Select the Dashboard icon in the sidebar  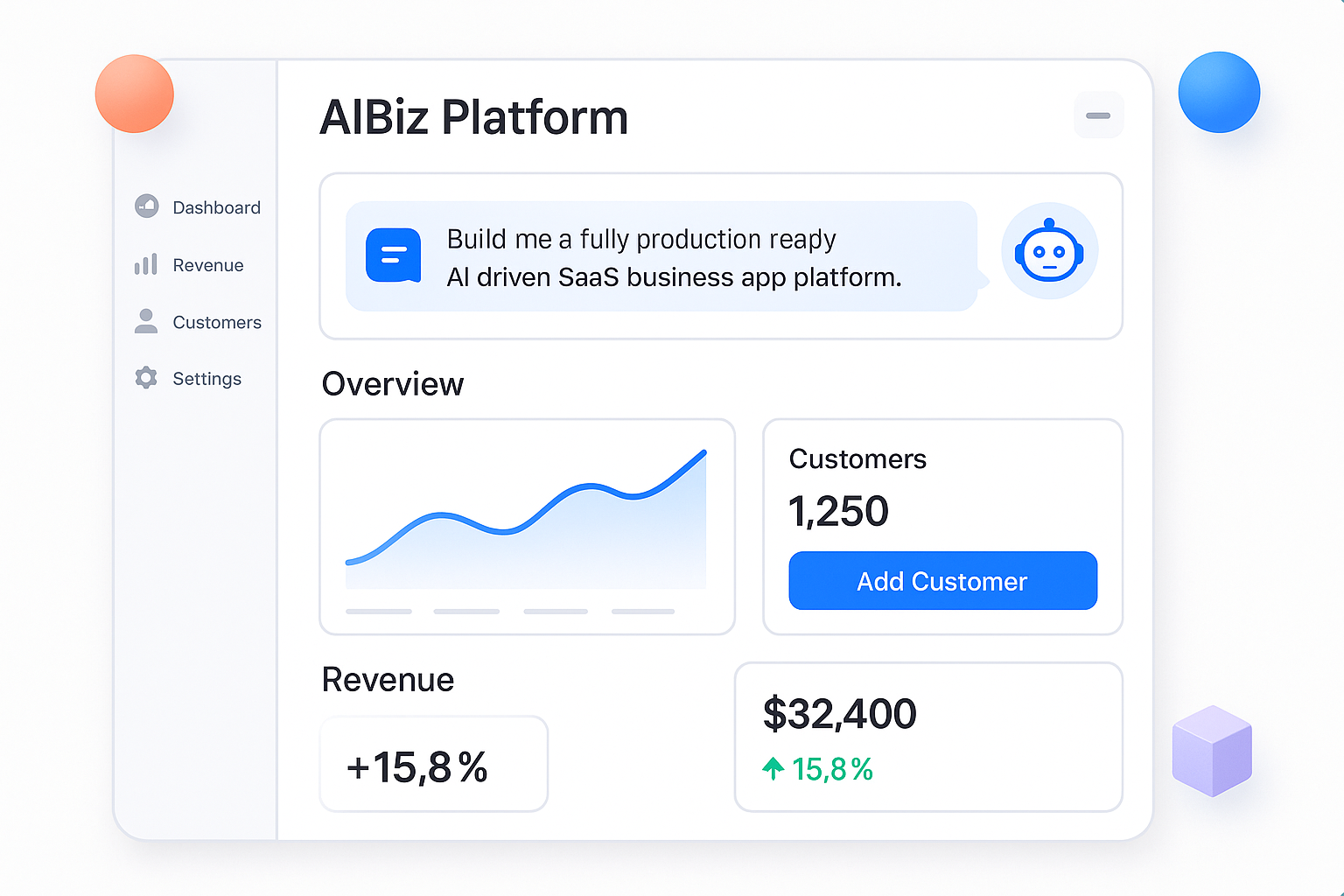click(146, 206)
